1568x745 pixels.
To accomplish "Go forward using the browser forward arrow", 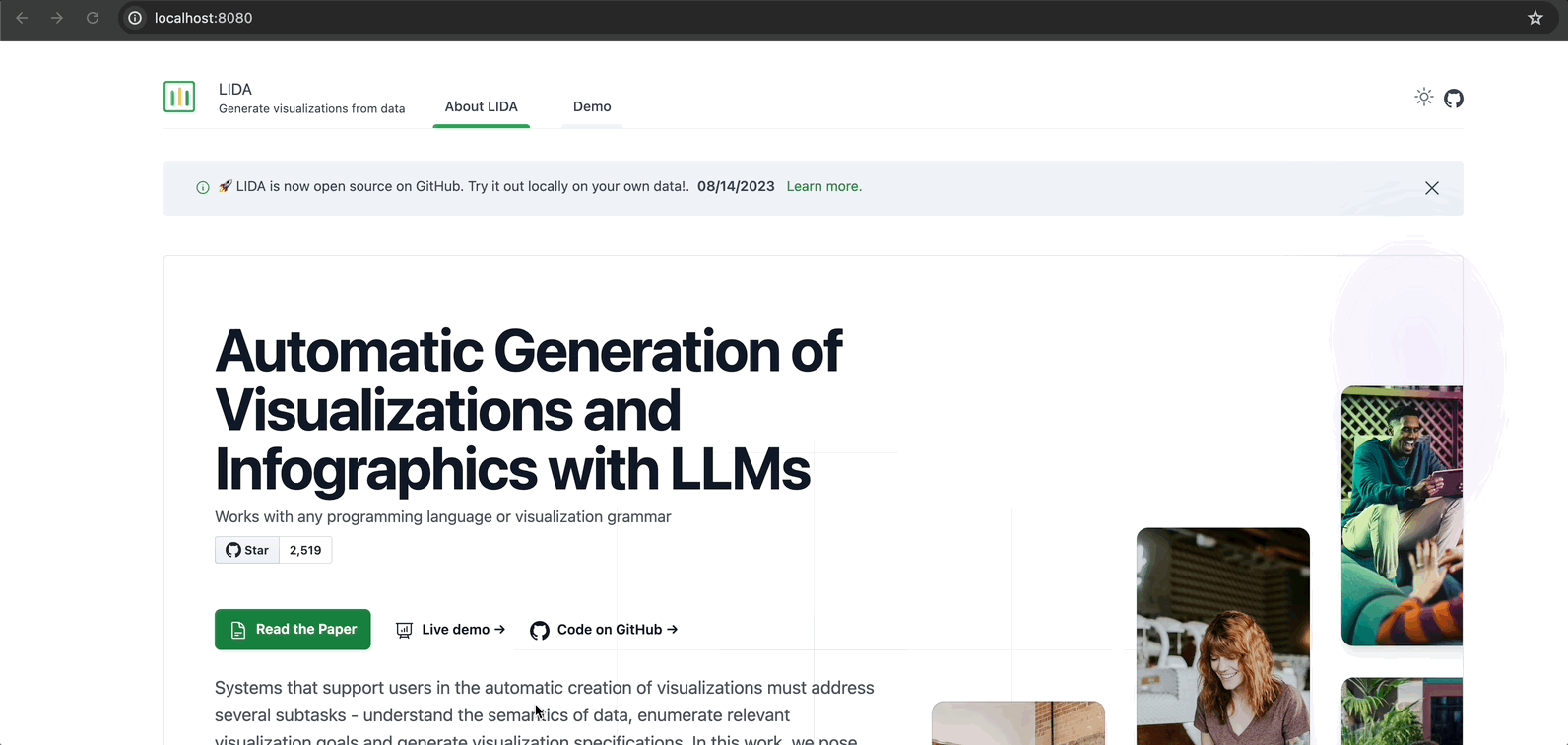I will [57, 18].
